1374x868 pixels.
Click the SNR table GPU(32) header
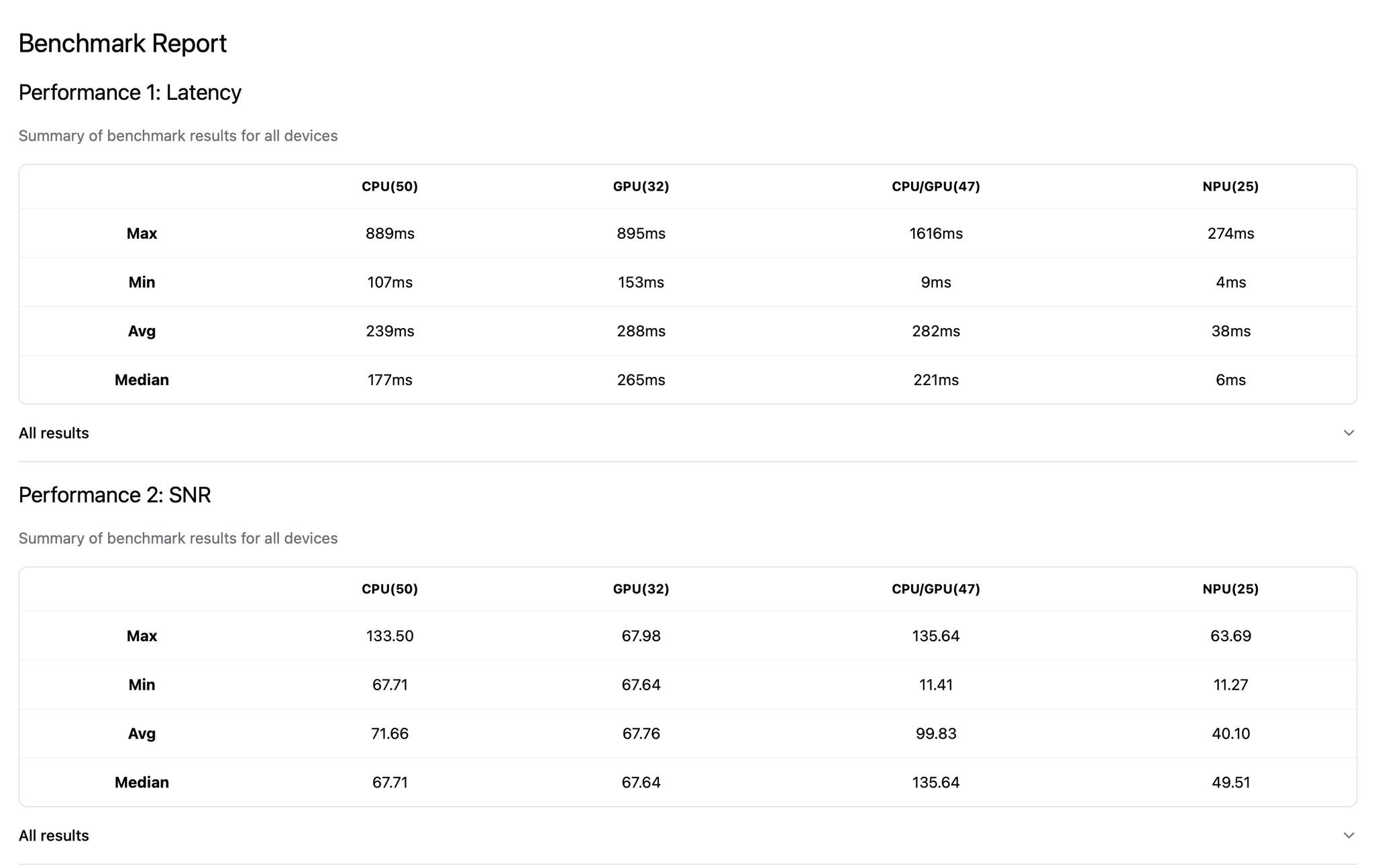(641, 589)
